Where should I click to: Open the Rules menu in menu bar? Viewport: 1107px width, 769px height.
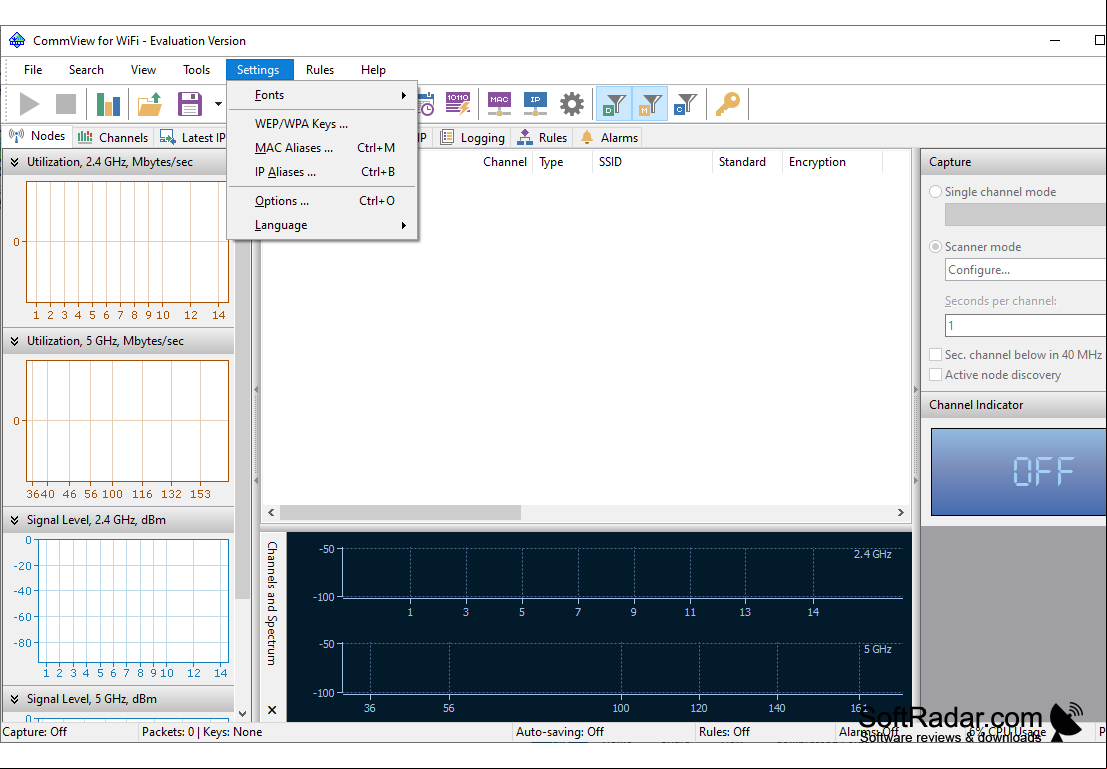(320, 70)
